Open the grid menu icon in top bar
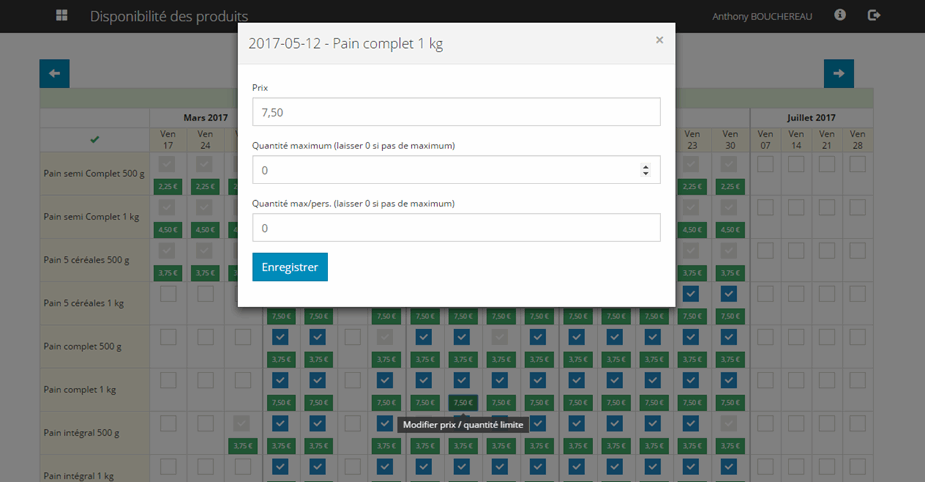Screen dimensions: 925x482 pos(62,16)
